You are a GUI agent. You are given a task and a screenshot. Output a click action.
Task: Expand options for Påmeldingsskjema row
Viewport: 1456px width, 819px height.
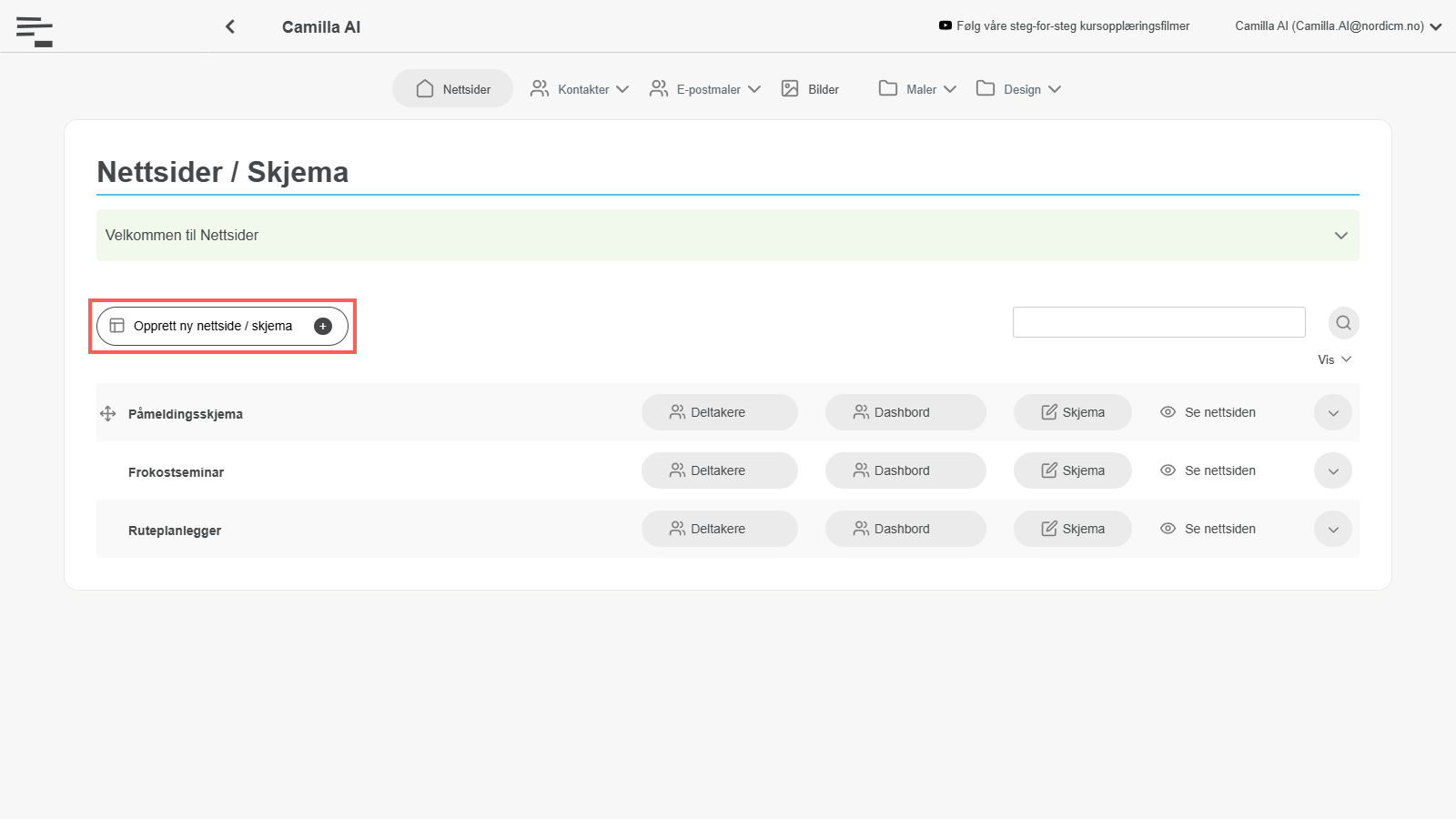[x=1333, y=413]
